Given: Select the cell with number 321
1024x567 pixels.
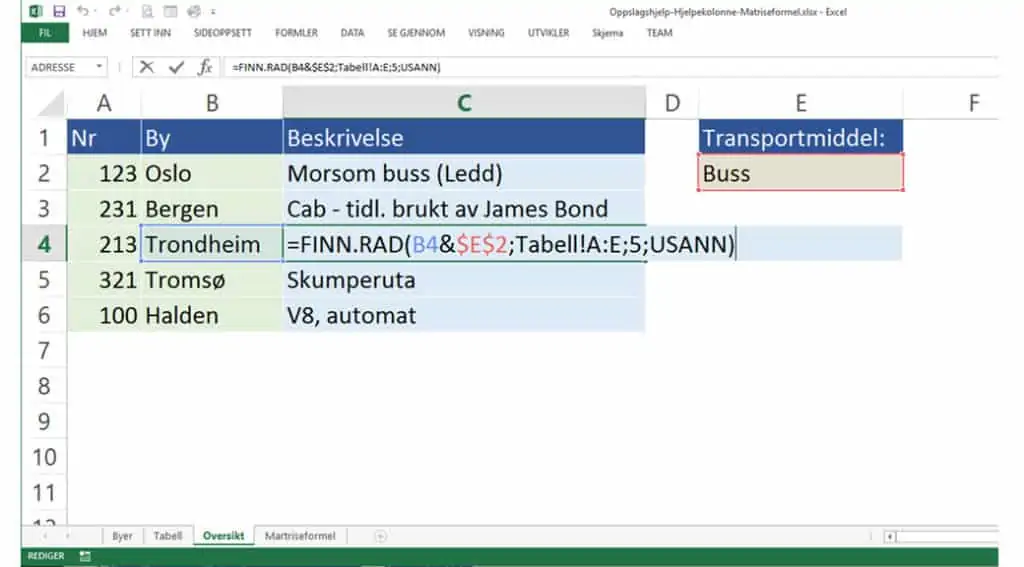Looking at the screenshot, I should point(104,280).
